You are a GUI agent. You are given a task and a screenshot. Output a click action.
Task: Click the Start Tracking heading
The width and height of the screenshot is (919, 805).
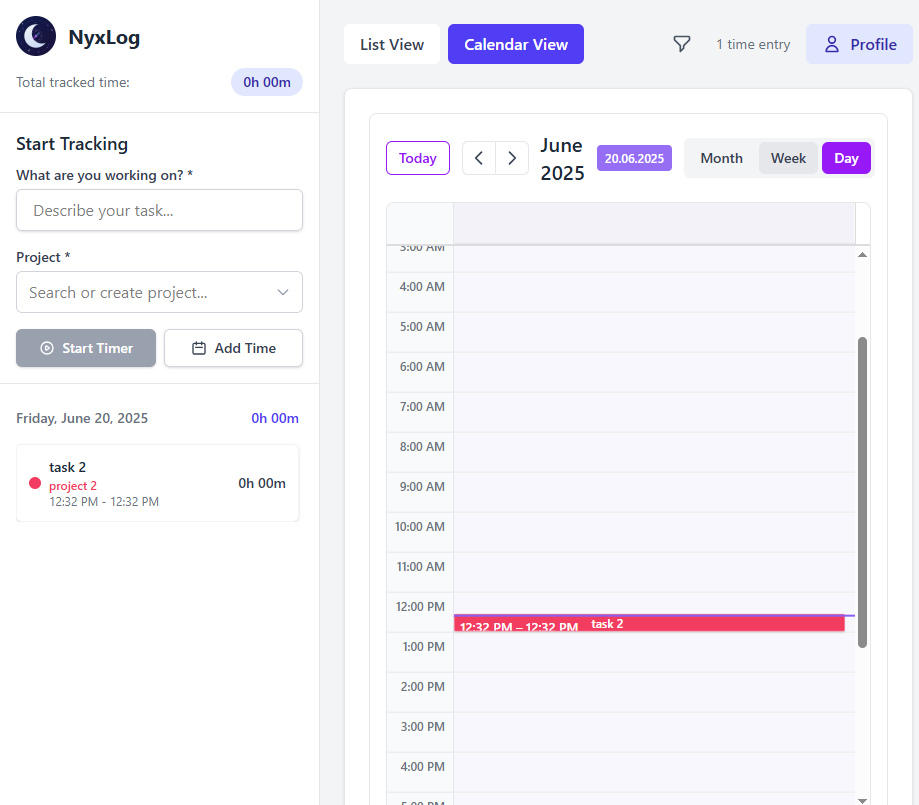pos(72,144)
